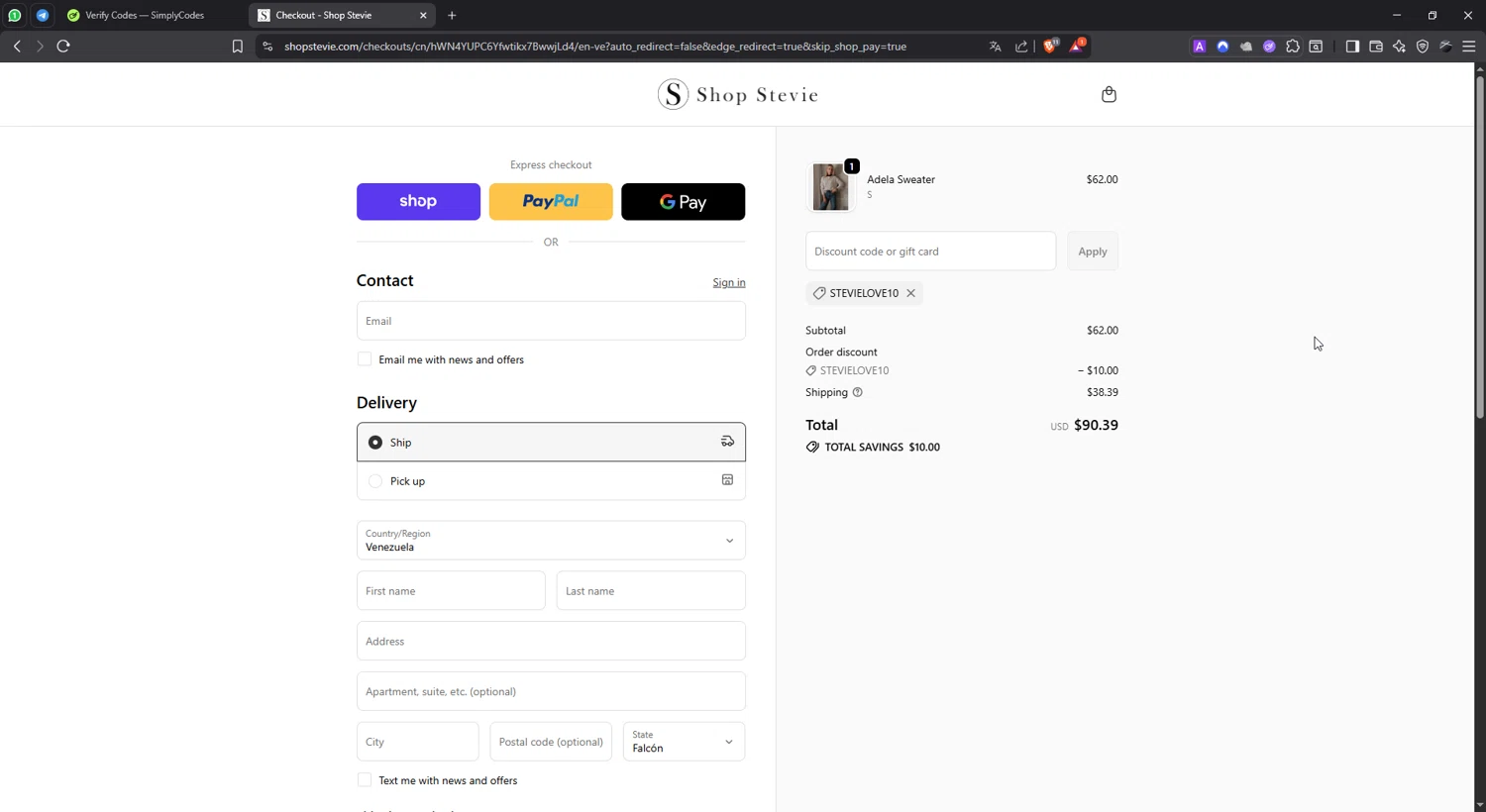Screen dimensions: 1486x812
Task: Click the TOTAL SAVINGS $10.00 text
Action: point(882,447)
